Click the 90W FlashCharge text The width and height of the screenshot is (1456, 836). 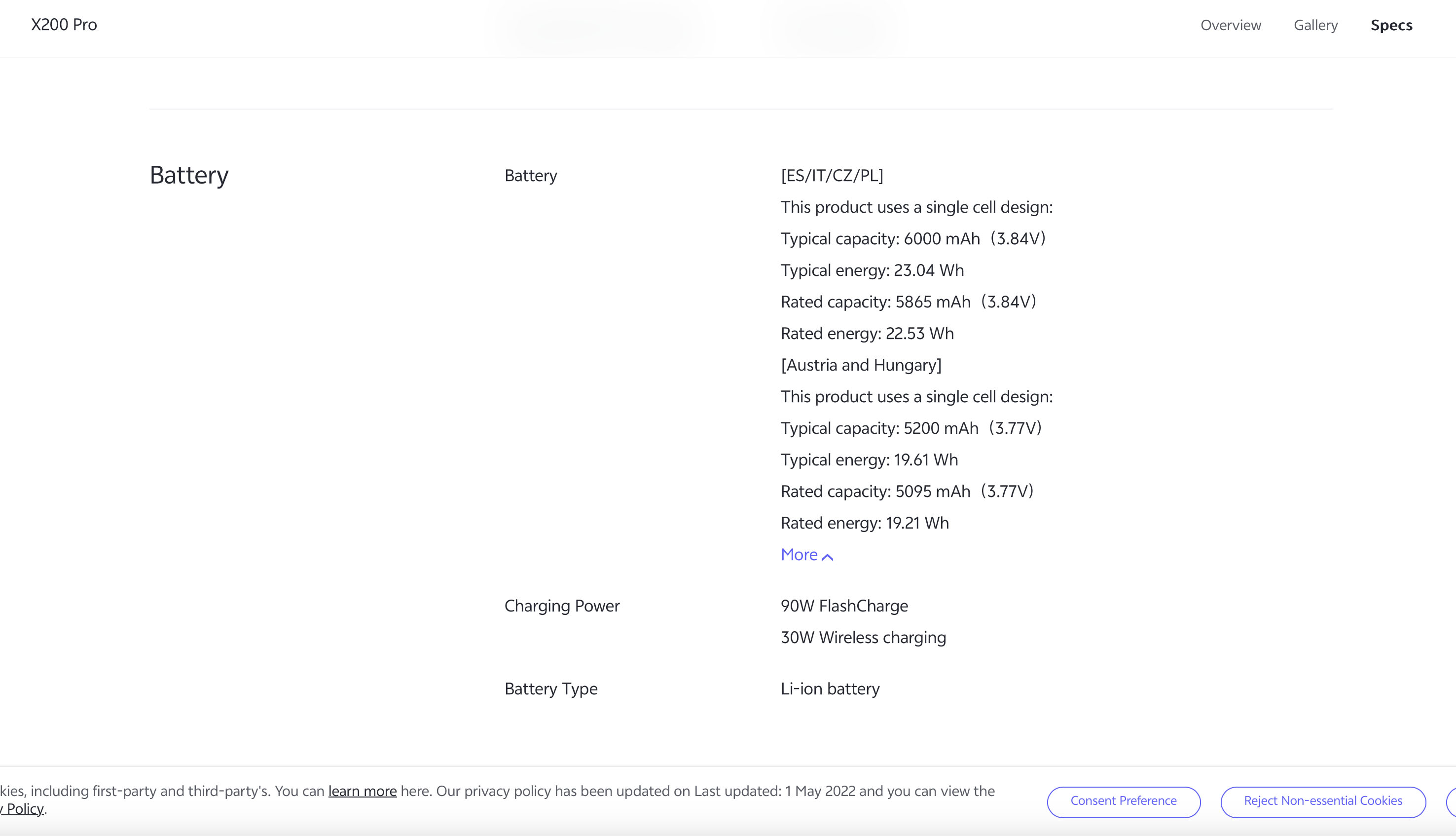pyautogui.click(x=844, y=606)
